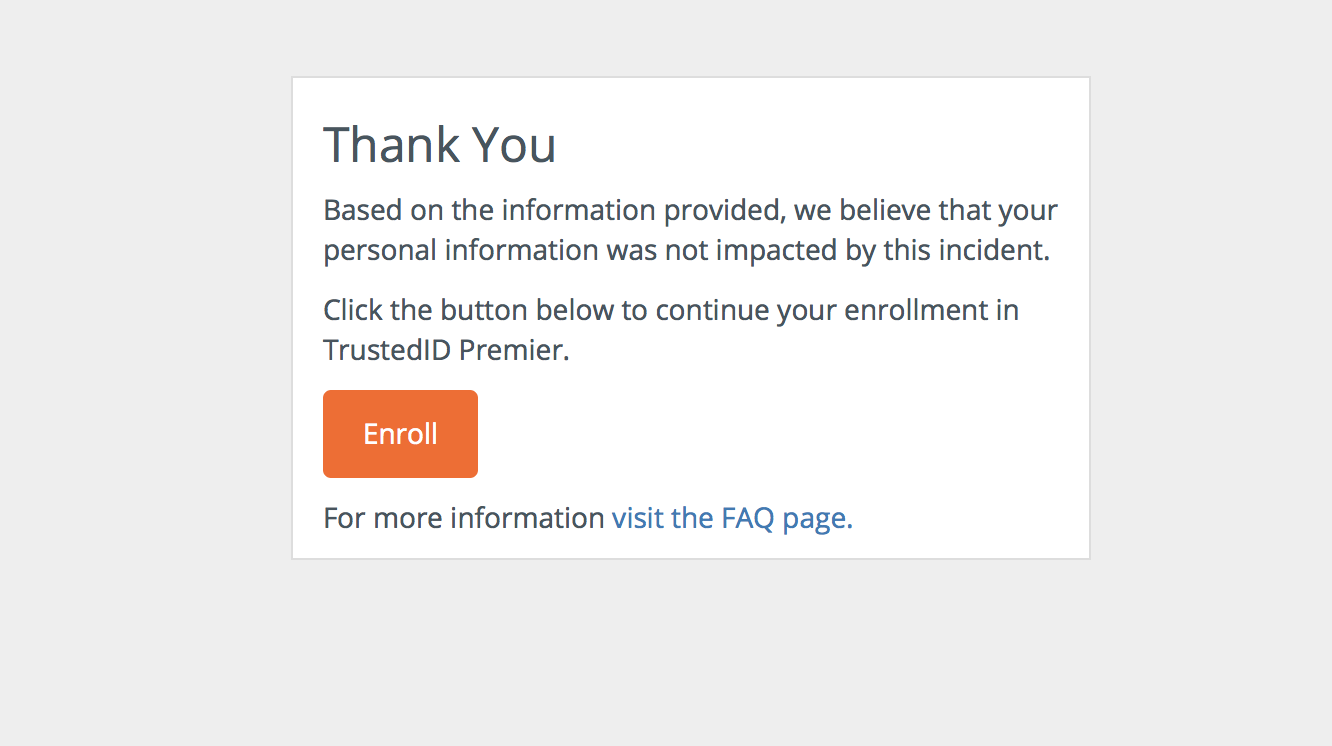Click the "TrustedID Premier" text
Screen dimensions: 1332x746
[x=446, y=350]
